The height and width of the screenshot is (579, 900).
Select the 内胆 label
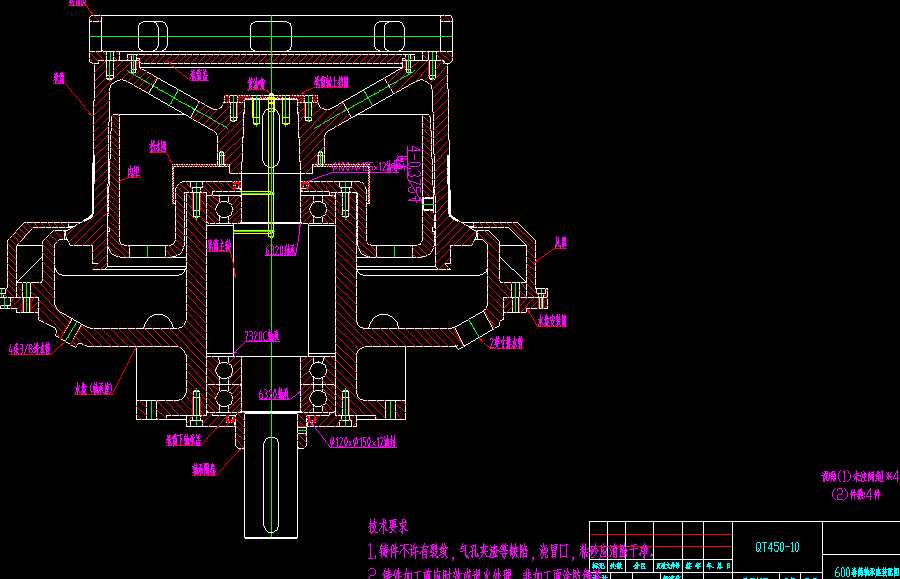click(x=134, y=172)
